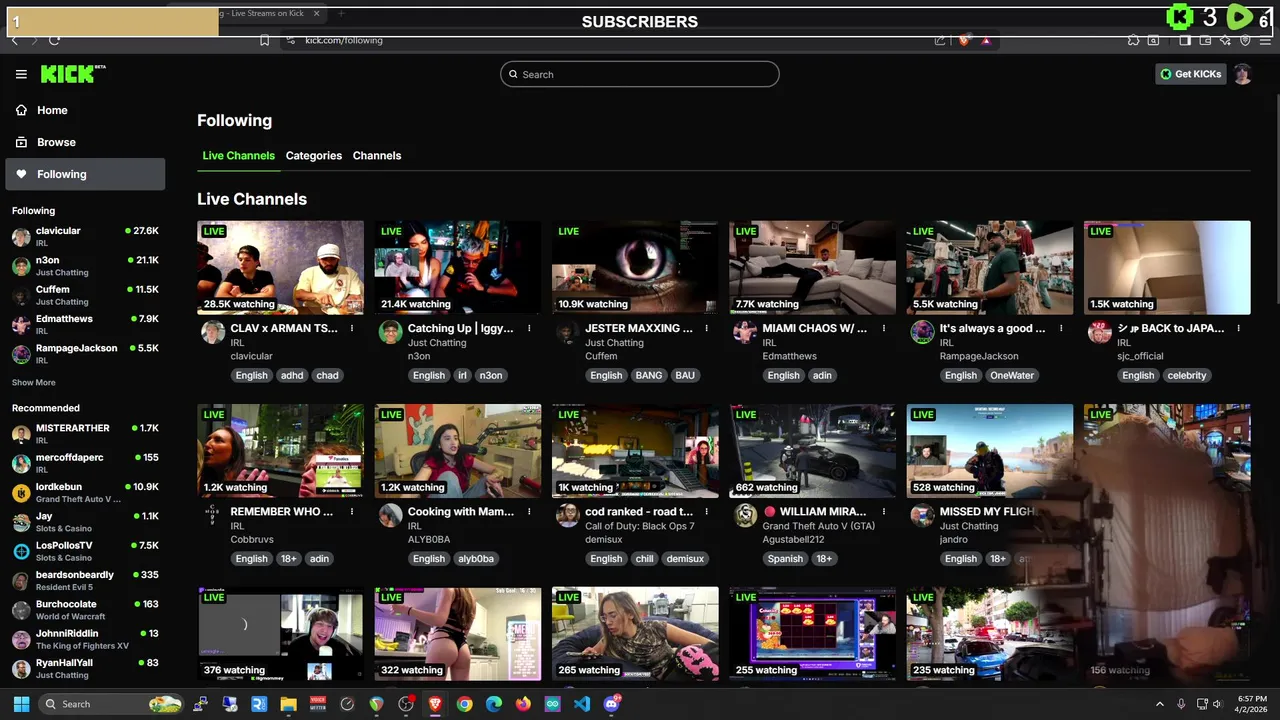Click the adhd tag on clavicular stream
The width and height of the screenshot is (1280, 720).
point(291,375)
